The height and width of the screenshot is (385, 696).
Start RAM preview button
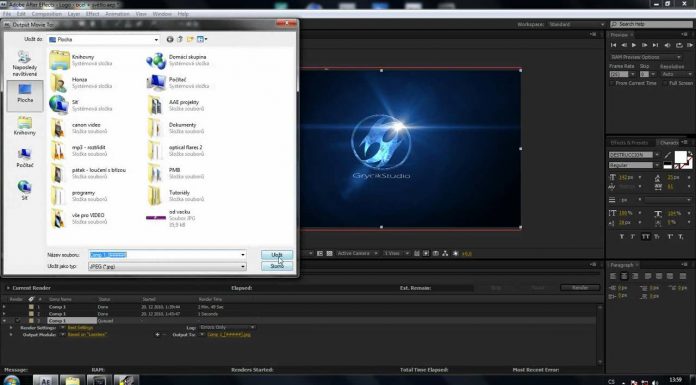click(690, 45)
